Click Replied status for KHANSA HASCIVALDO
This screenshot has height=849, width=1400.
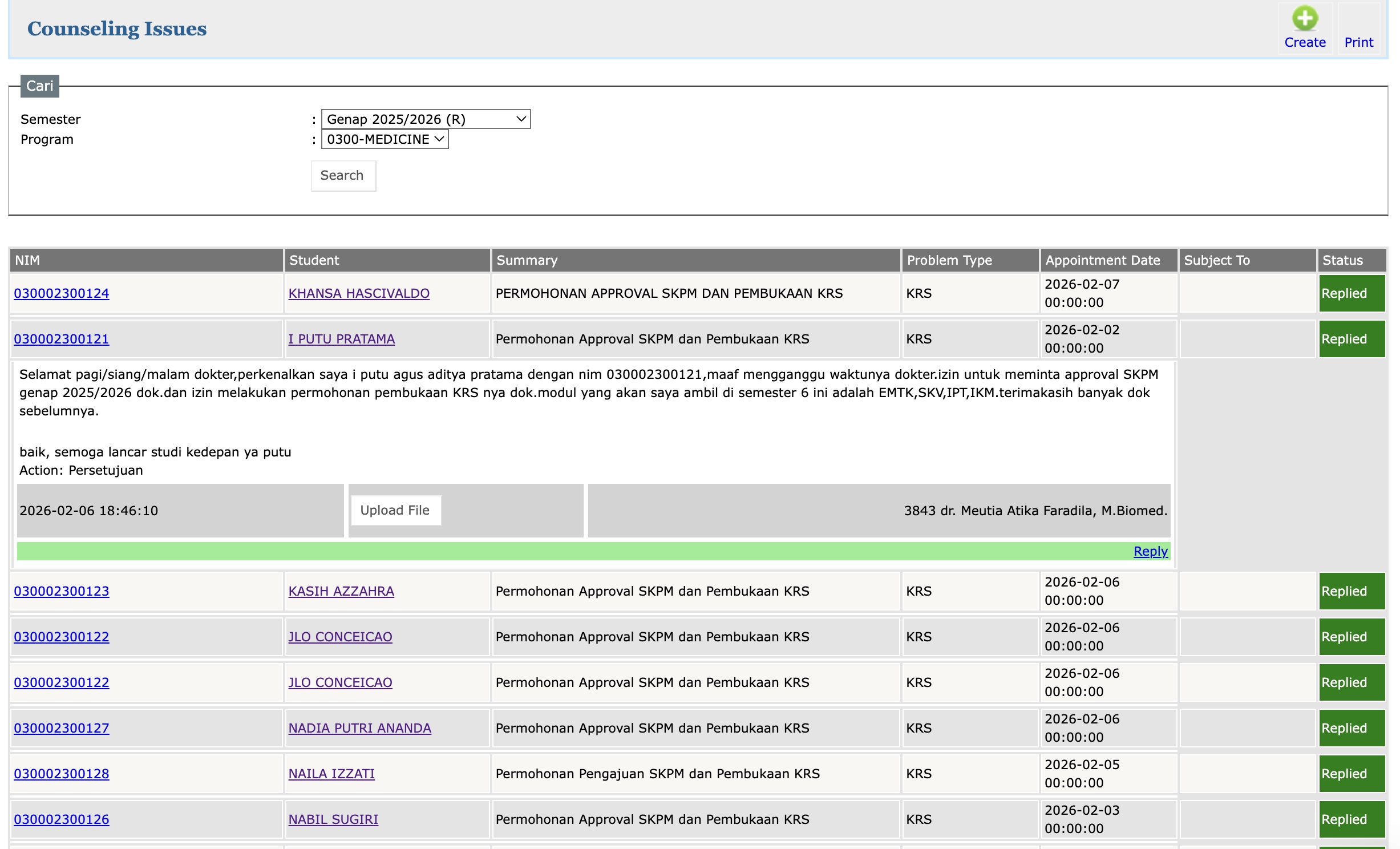tap(1351, 293)
